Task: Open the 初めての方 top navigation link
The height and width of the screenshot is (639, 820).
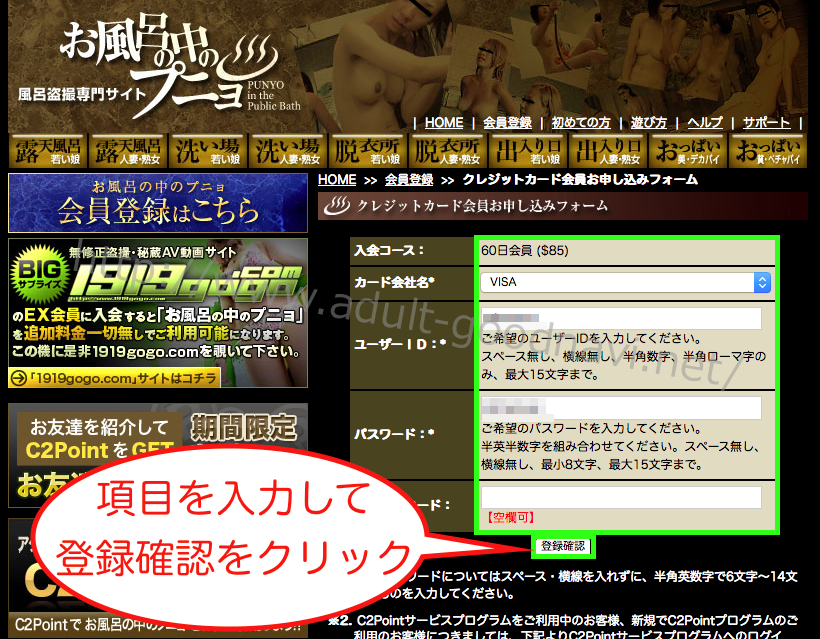Action: pos(581,123)
